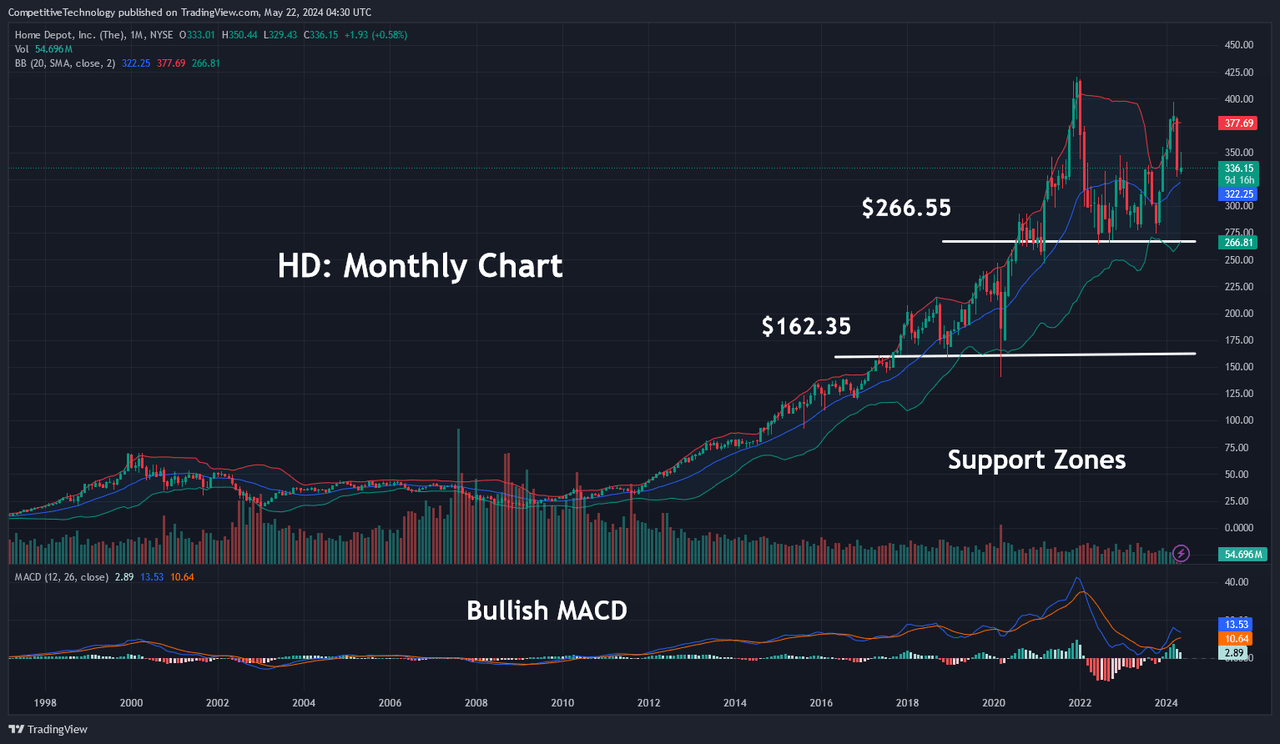Click the 100.00 price scale label
Viewport: 1280px width, 744px height.
point(1238,420)
